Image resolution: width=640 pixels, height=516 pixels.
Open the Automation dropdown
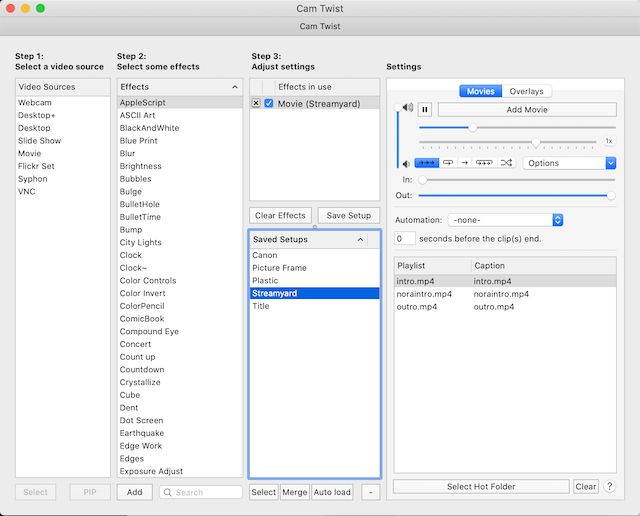click(507, 219)
